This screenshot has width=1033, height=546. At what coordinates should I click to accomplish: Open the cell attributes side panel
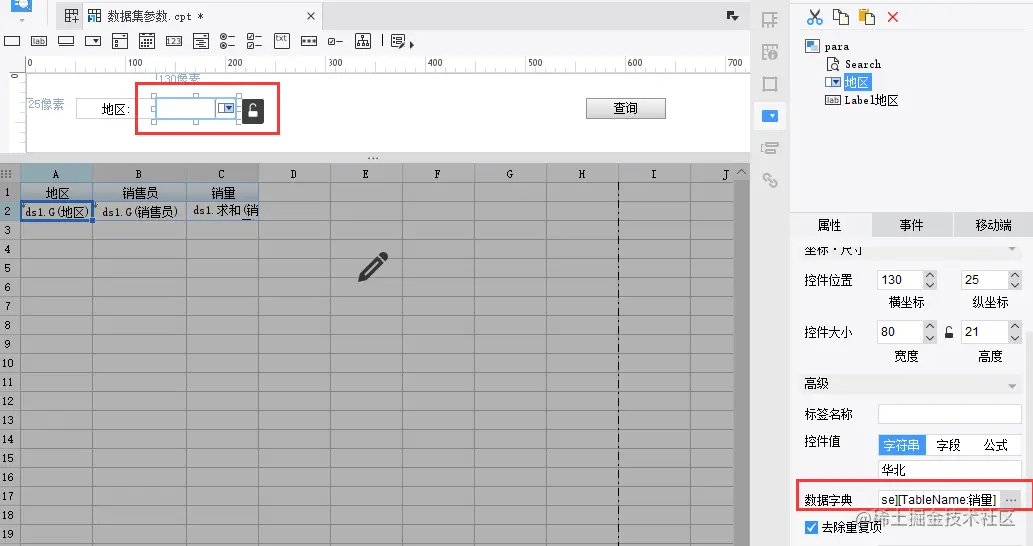(x=769, y=52)
